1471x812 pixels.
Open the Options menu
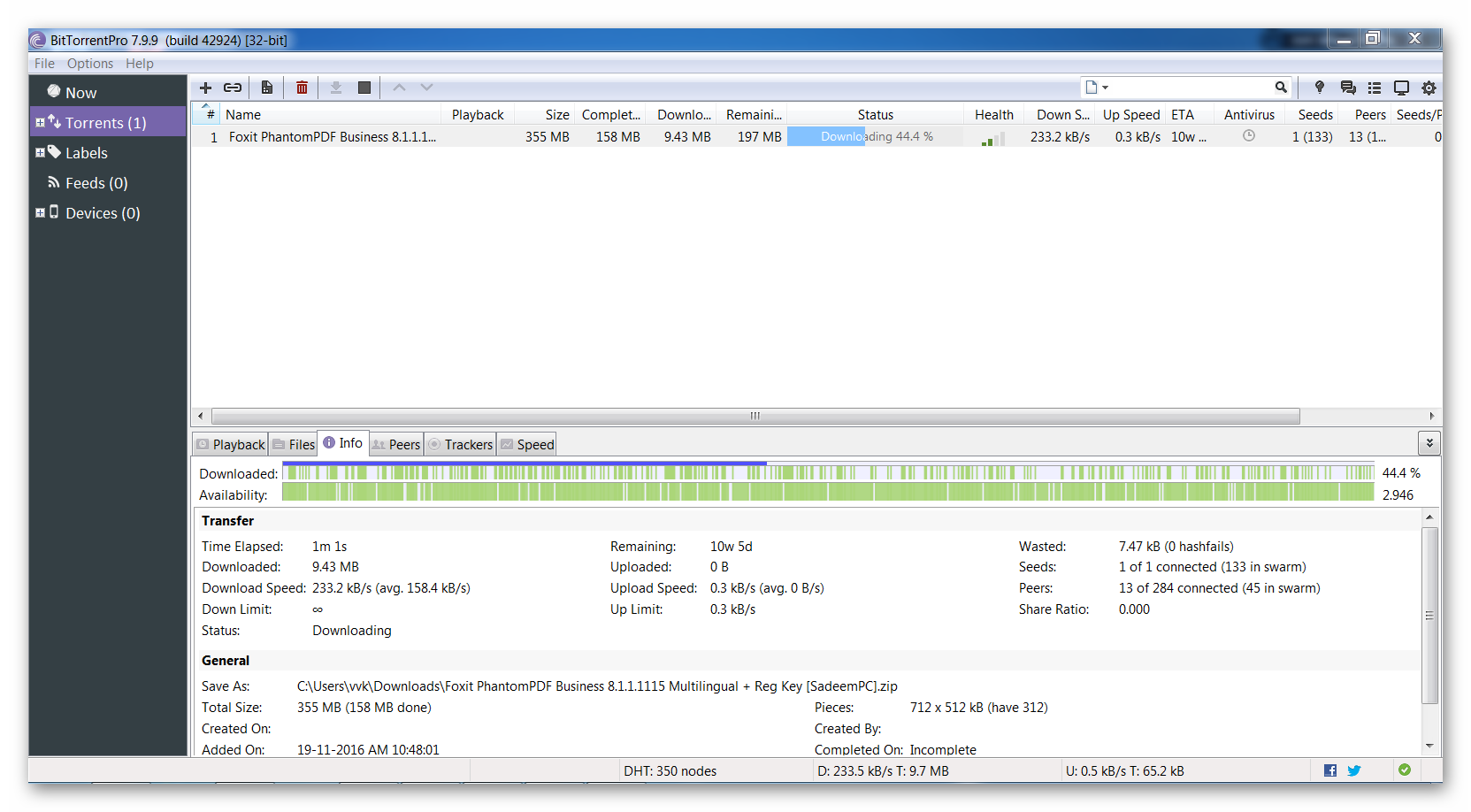(90, 64)
